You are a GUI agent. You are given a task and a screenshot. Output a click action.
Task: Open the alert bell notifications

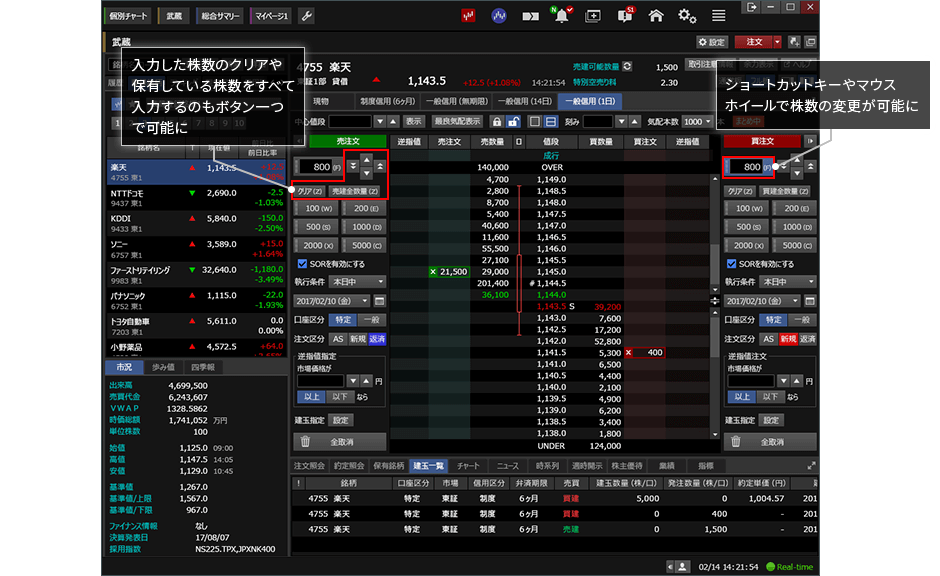point(562,16)
